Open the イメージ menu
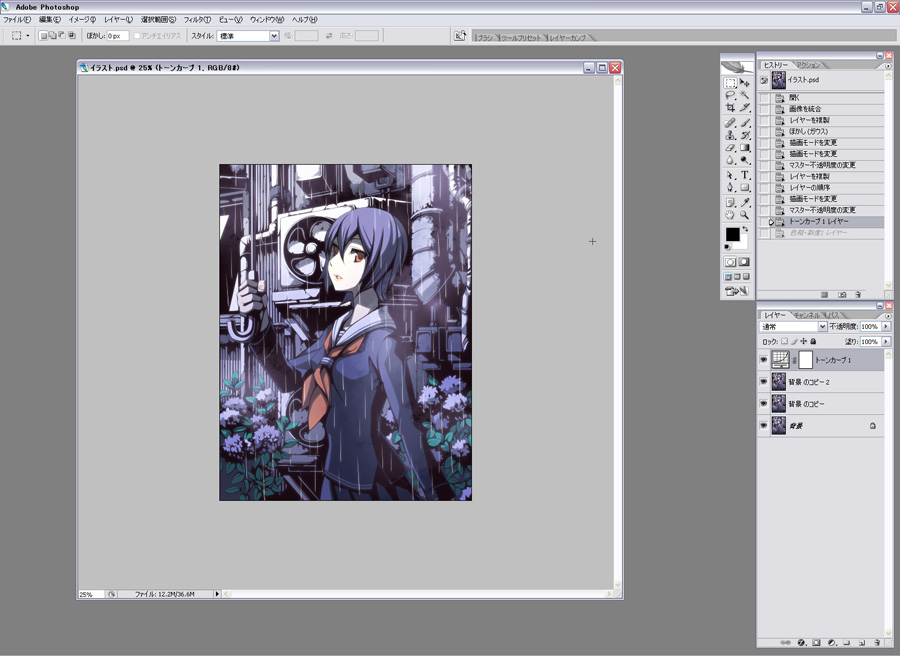900x656 pixels. point(82,20)
